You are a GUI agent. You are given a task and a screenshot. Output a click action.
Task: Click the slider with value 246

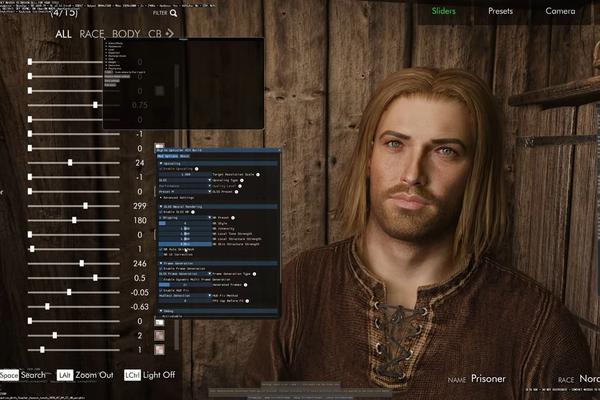(x=73, y=263)
